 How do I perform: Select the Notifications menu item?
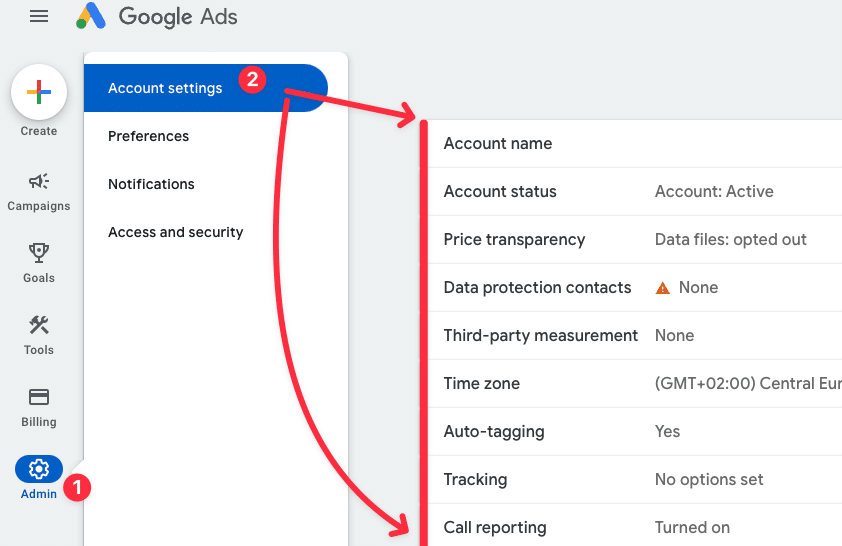151,184
